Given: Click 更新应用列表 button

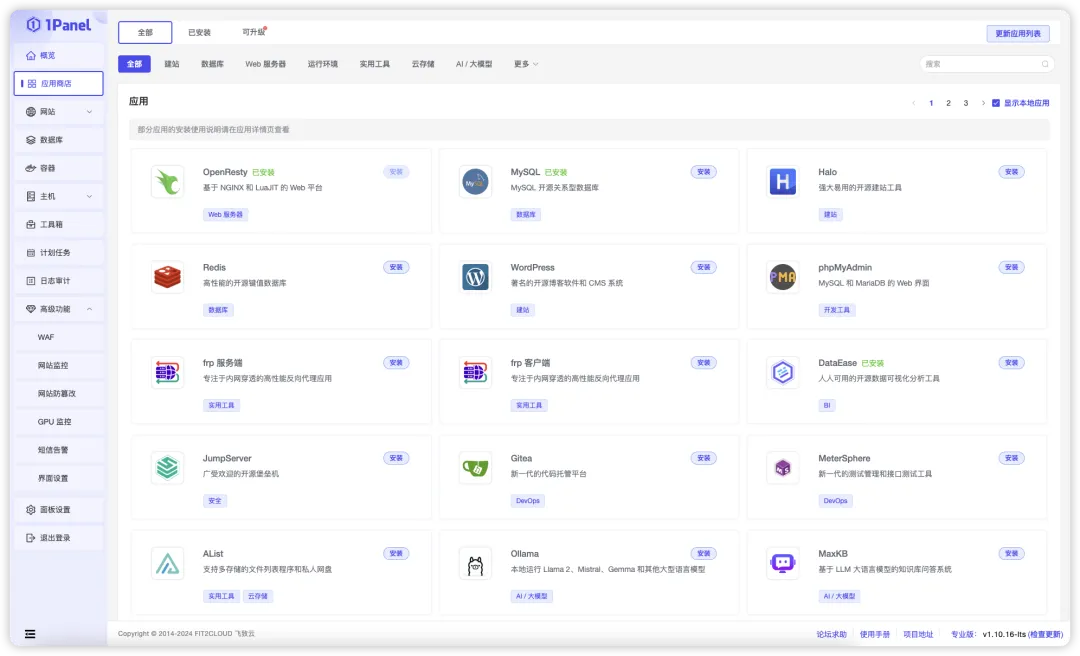Looking at the screenshot, I should click(1018, 34).
